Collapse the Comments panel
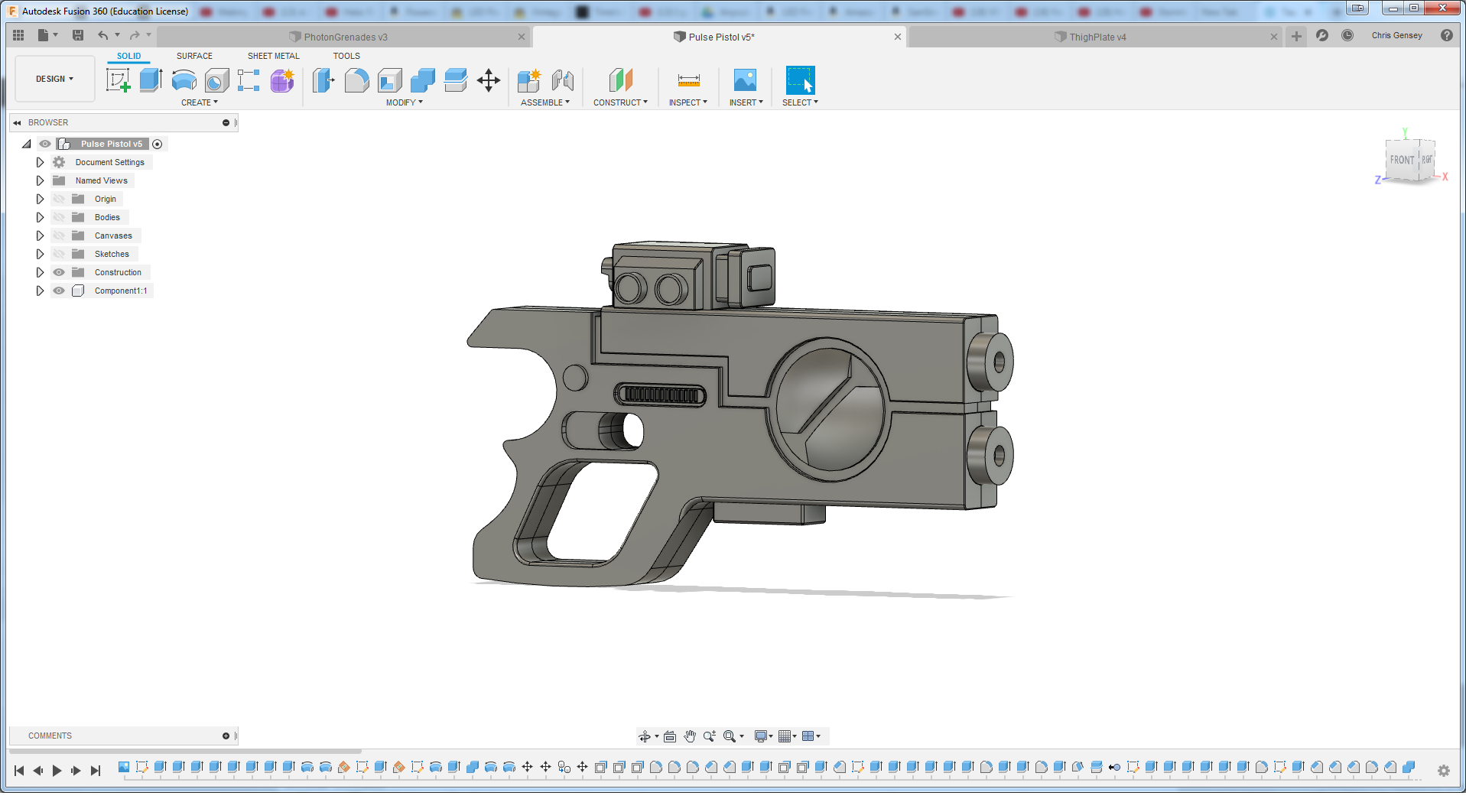The width and height of the screenshot is (1466, 812). [226, 736]
